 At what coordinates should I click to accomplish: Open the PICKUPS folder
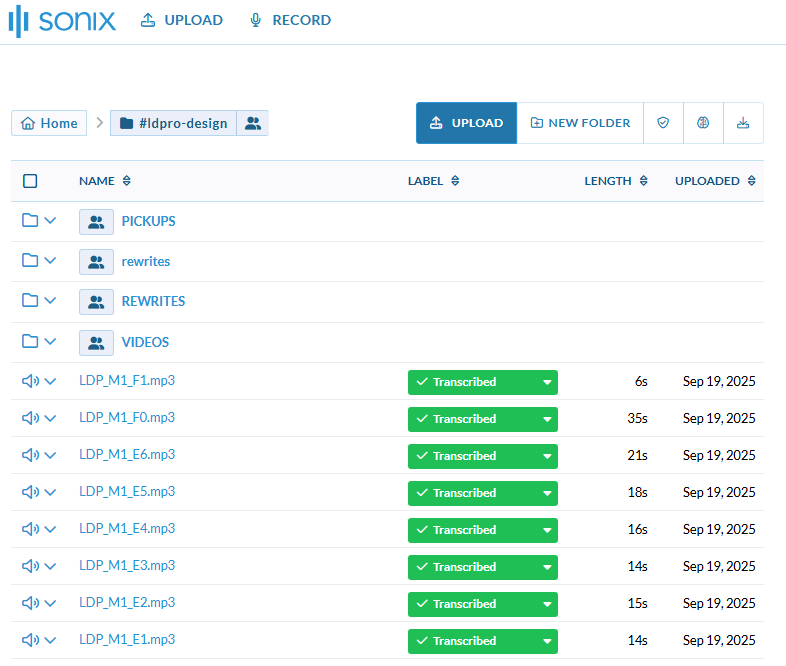point(148,221)
